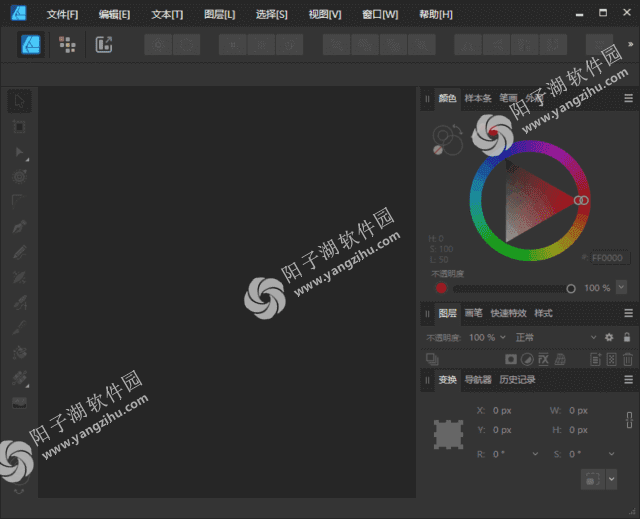Switch to the 历史记录 tab

[517, 380]
